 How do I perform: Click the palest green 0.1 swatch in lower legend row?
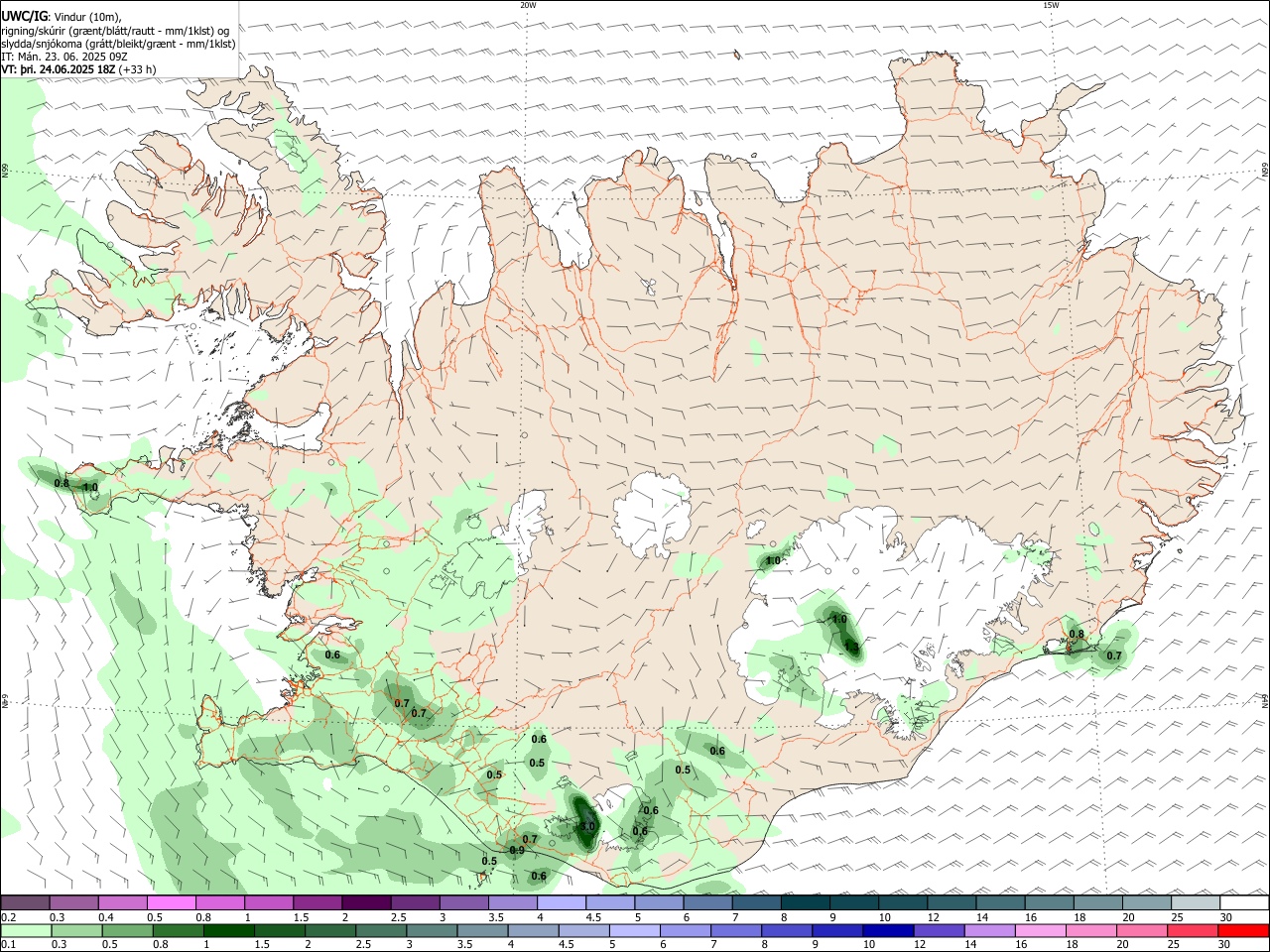[25, 931]
